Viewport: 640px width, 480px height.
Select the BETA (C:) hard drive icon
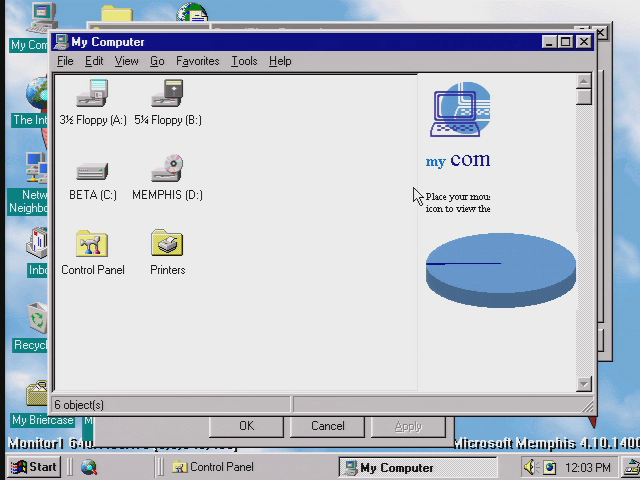tap(92, 171)
